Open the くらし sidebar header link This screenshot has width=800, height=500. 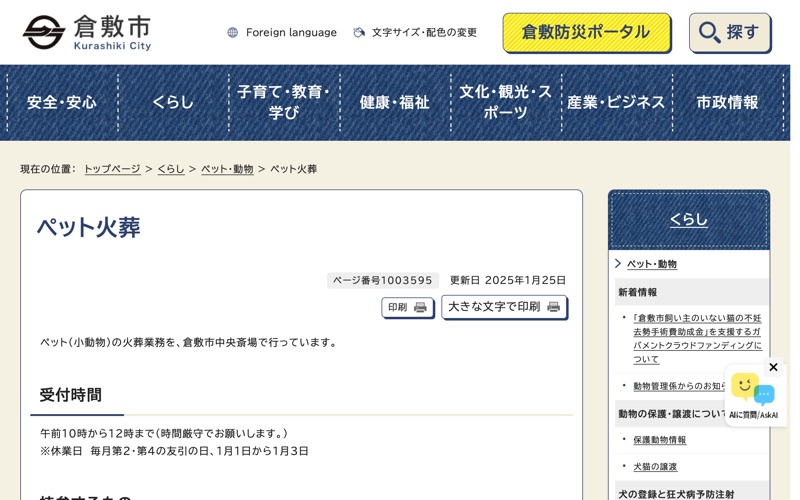coord(689,219)
